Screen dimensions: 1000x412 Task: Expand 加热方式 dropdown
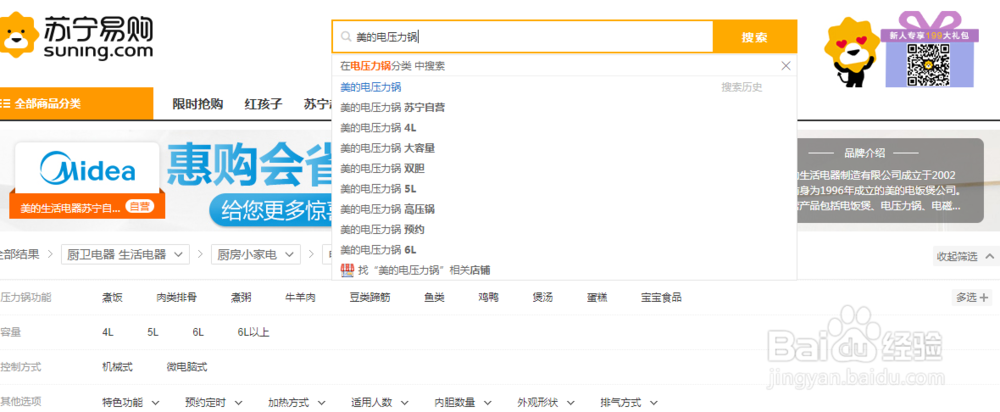[297, 402]
